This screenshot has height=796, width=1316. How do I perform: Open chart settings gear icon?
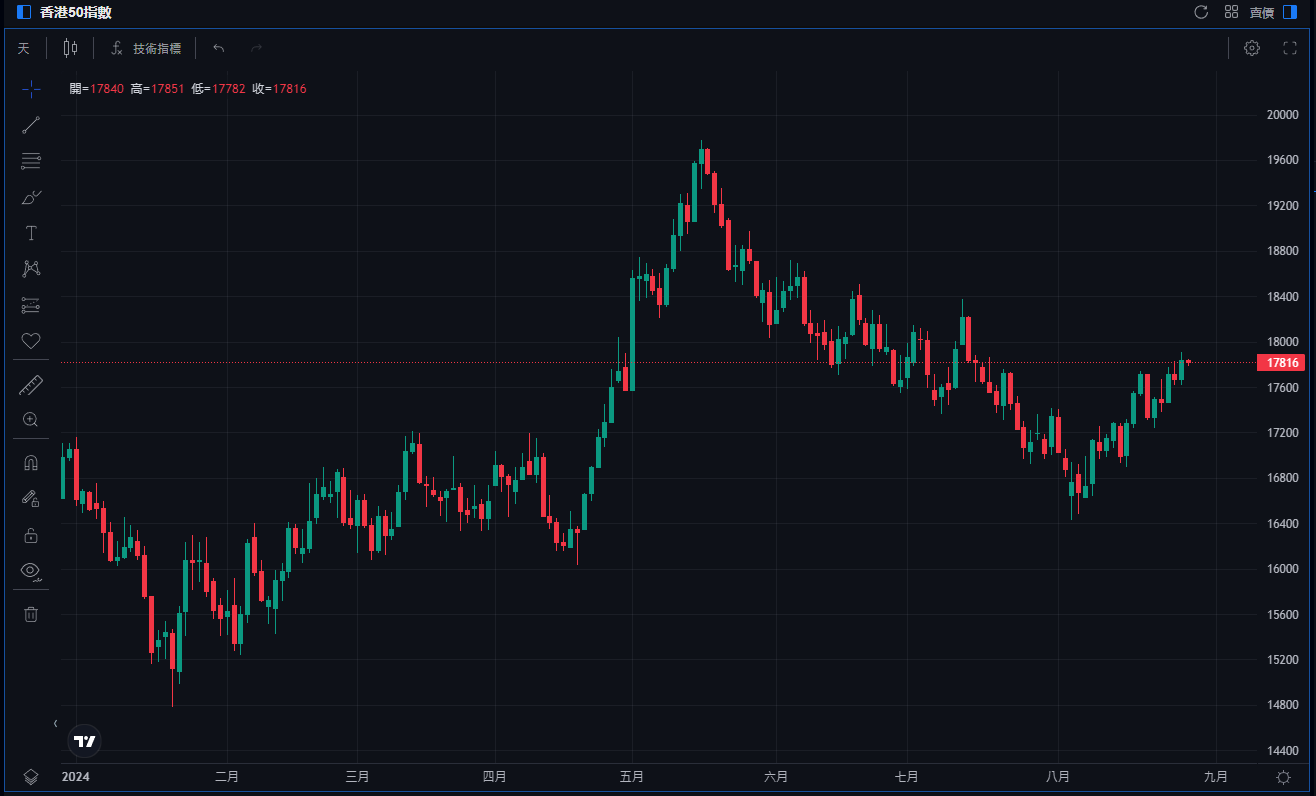[x=1252, y=48]
